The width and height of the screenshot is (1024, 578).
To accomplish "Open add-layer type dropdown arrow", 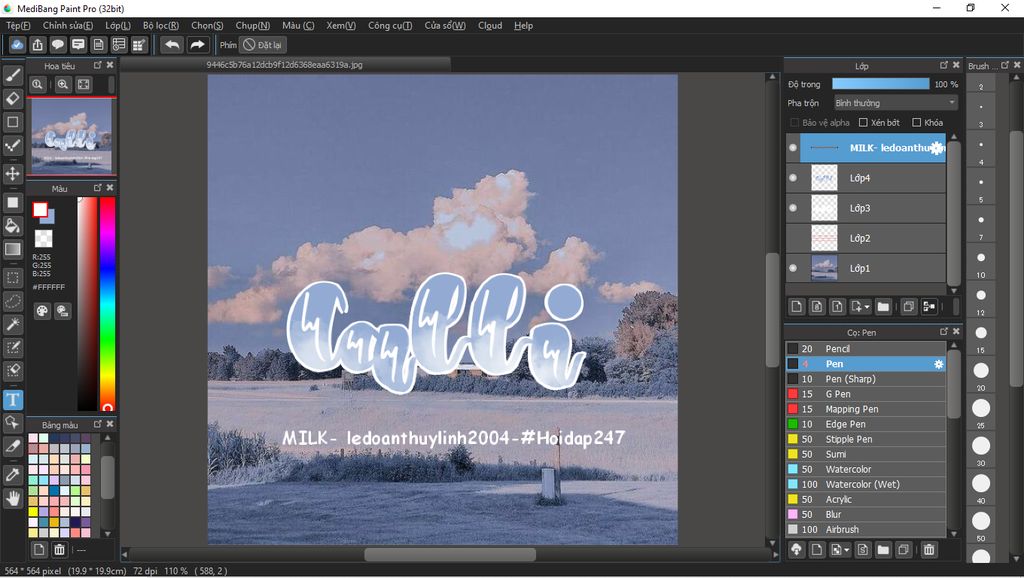I will coord(867,306).
